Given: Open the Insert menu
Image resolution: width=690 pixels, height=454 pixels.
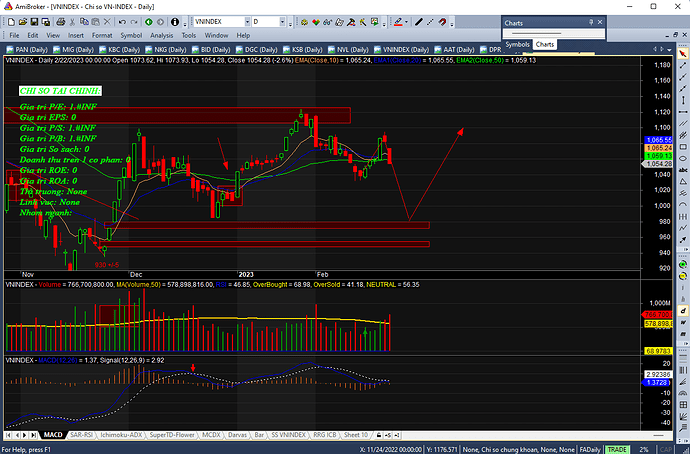Looking at the screenshot, I should [x=76, y=35].
